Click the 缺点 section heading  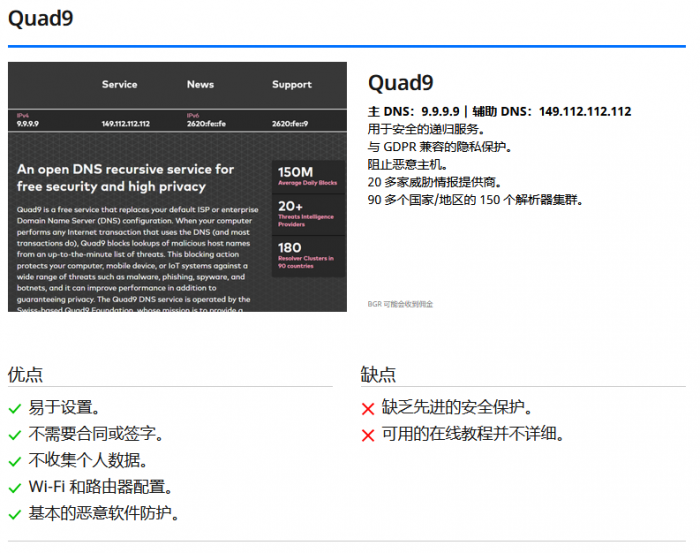(378, 375)
